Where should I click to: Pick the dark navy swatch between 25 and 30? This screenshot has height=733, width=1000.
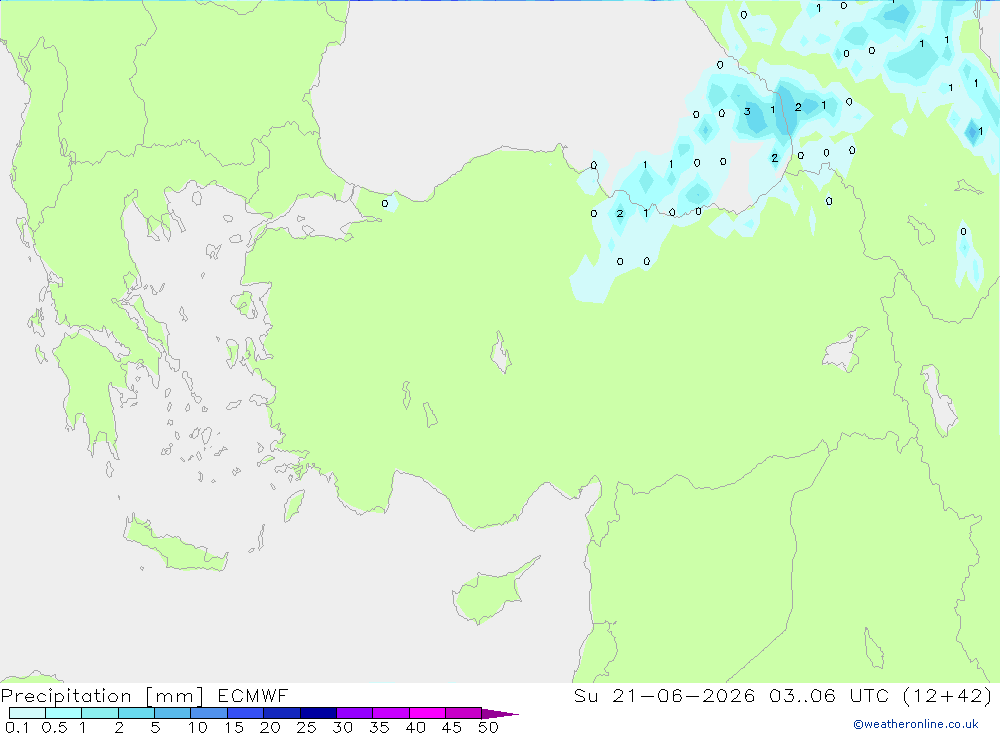pyautogui.click(x=318, y=713)
